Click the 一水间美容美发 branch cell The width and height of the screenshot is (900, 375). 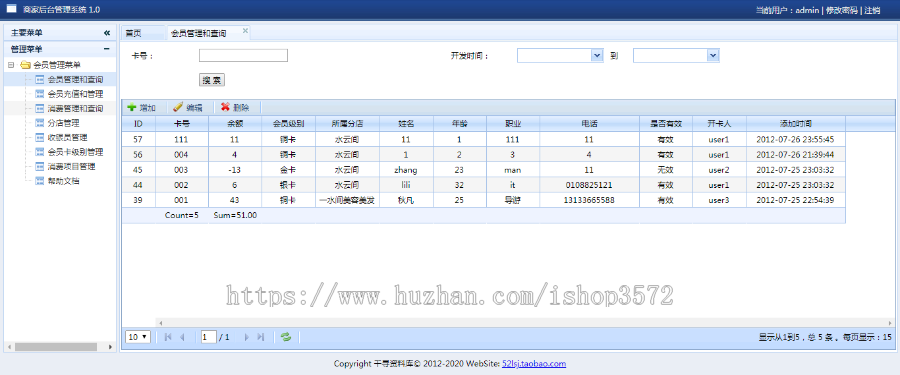tap(347, 200)
